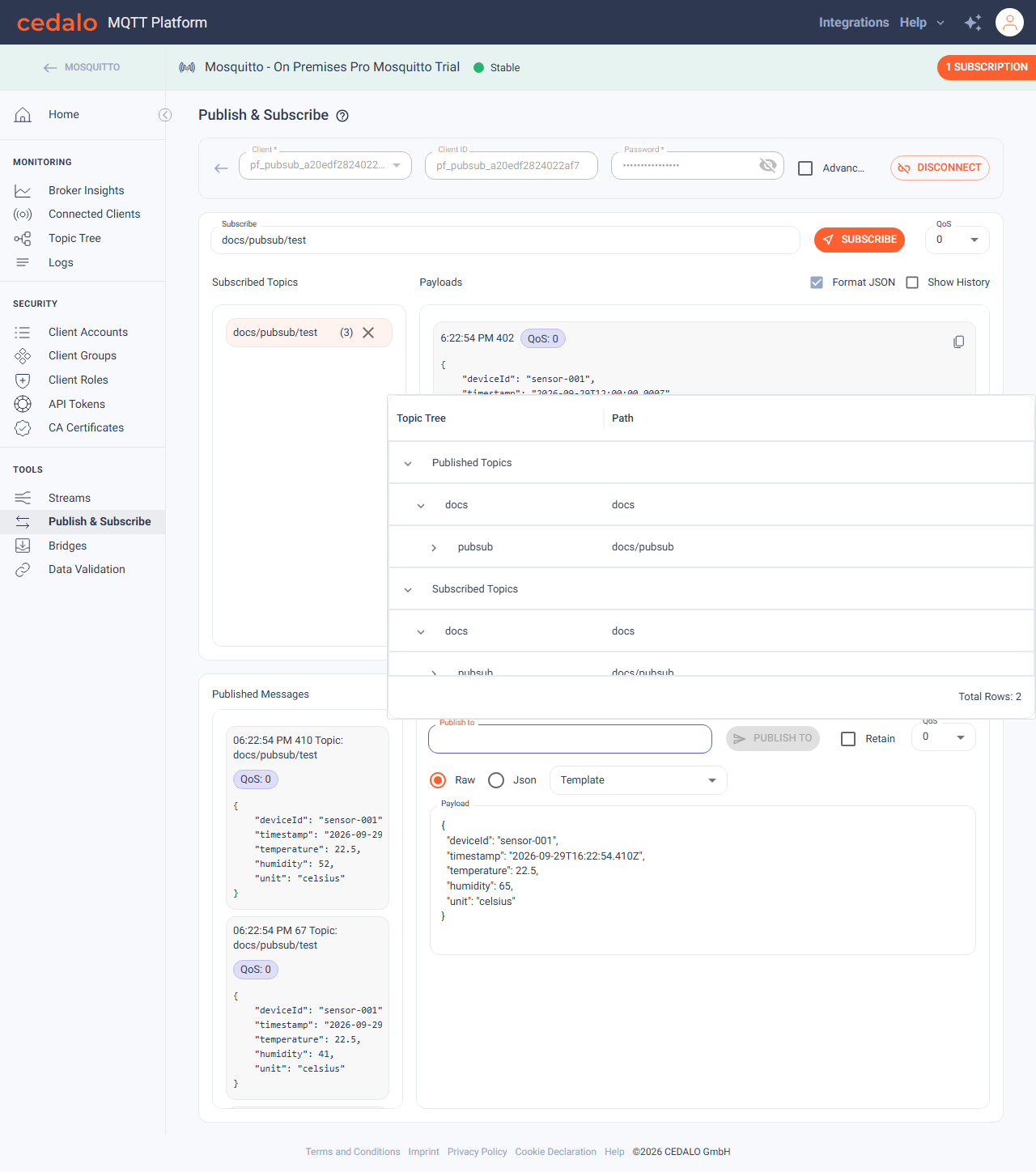Collapse Published Topics tree group
Viewport: 1036px width, 1172px height.
408,463
